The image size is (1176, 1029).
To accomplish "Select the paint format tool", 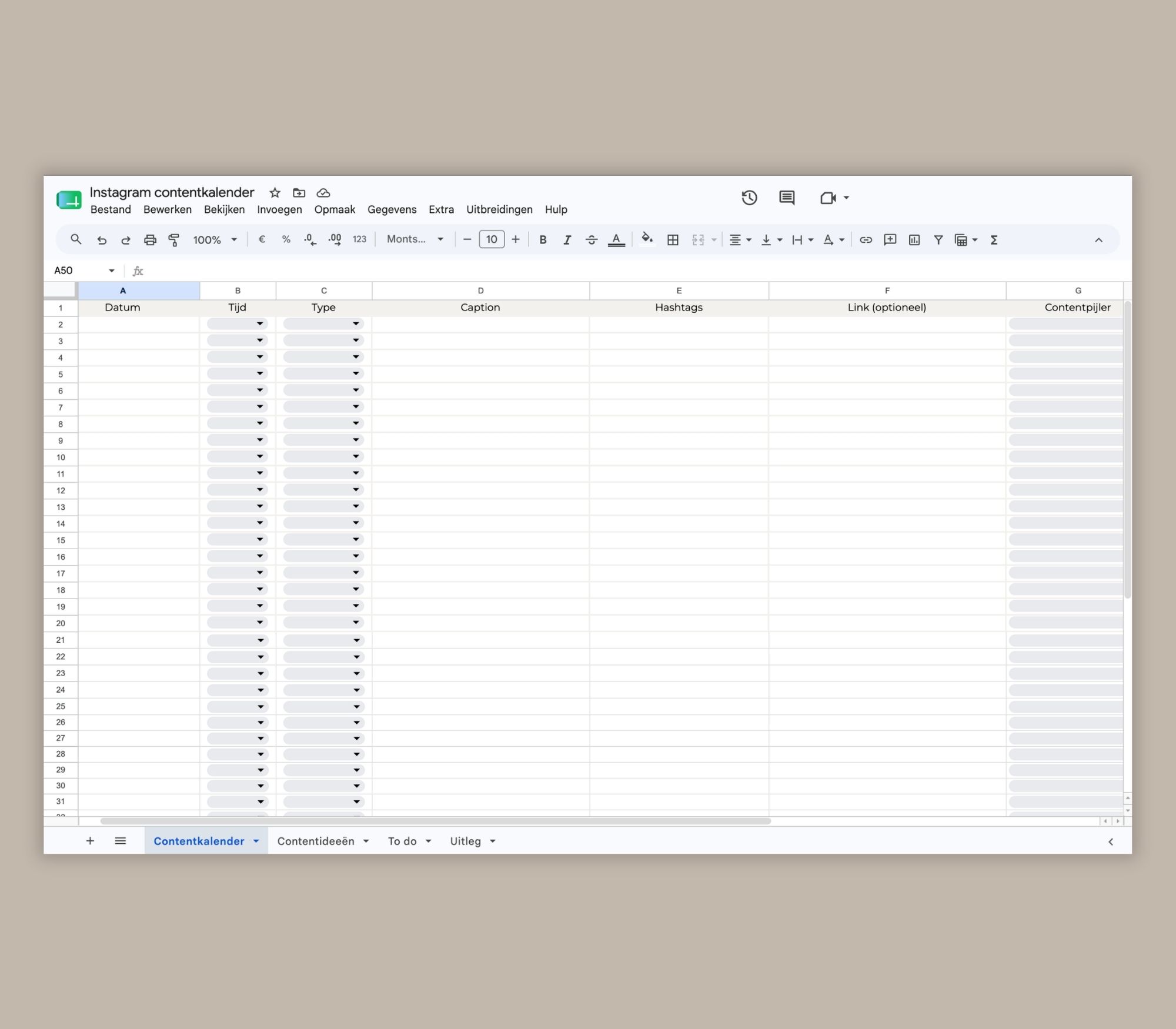I will pos(174,240).
